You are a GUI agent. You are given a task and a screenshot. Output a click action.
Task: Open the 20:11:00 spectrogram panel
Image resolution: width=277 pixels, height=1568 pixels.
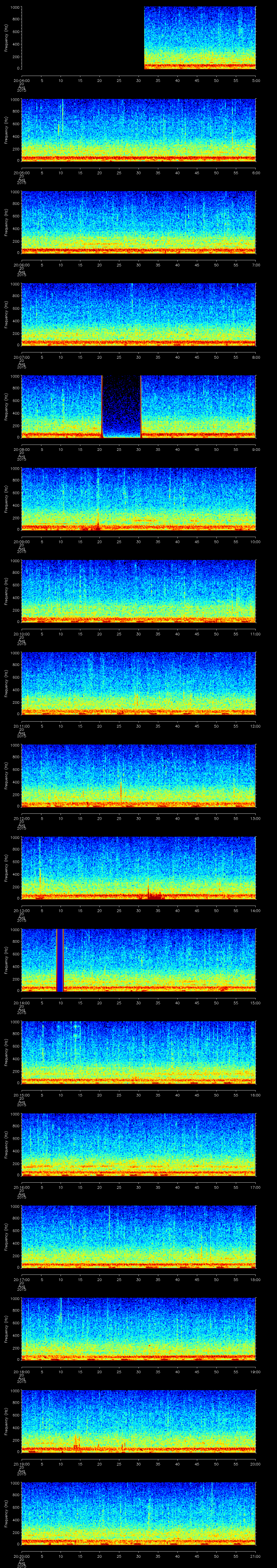click(138, 682)
